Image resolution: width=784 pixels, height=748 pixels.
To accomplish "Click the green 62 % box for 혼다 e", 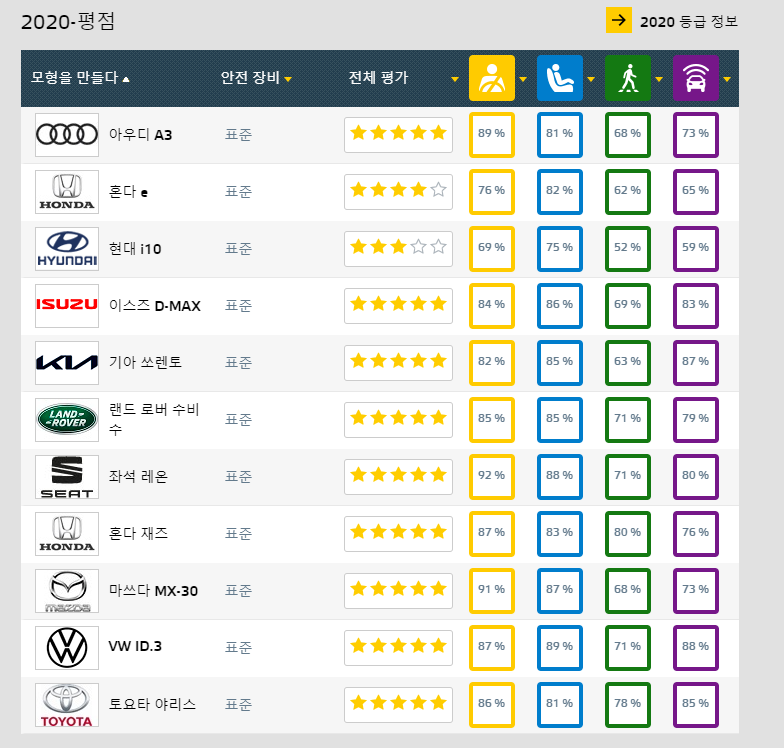I will [x=628, y=192].
